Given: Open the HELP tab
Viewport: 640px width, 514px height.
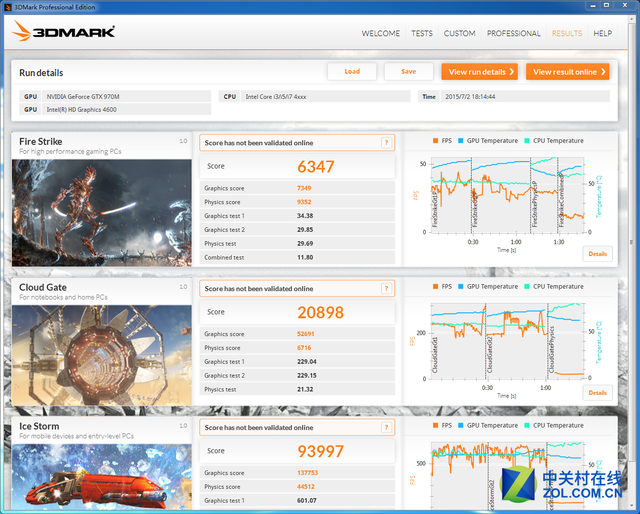Looking at the screenshot, I should click(602, 33).
